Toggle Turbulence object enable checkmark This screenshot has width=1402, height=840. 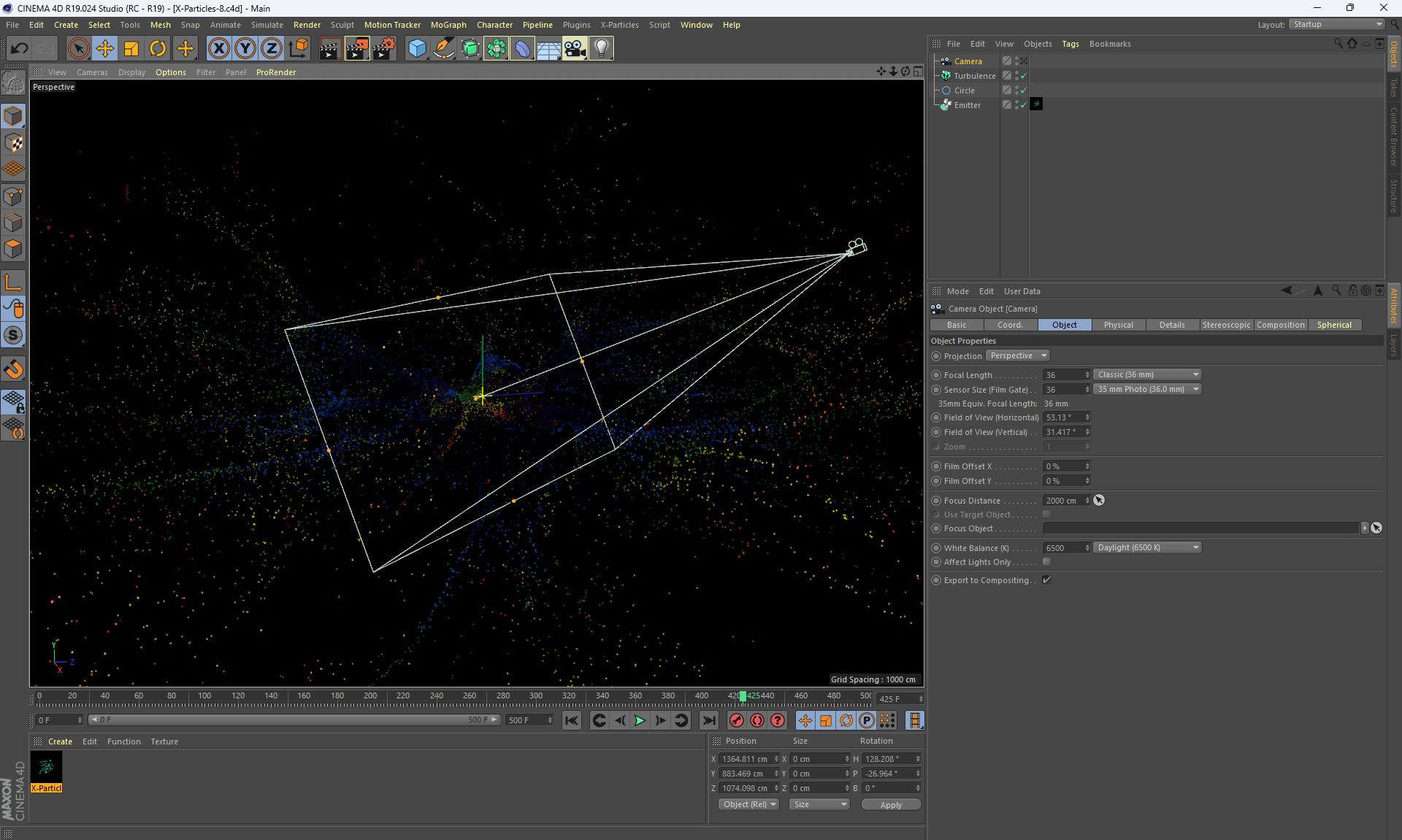click(1023, 76)
